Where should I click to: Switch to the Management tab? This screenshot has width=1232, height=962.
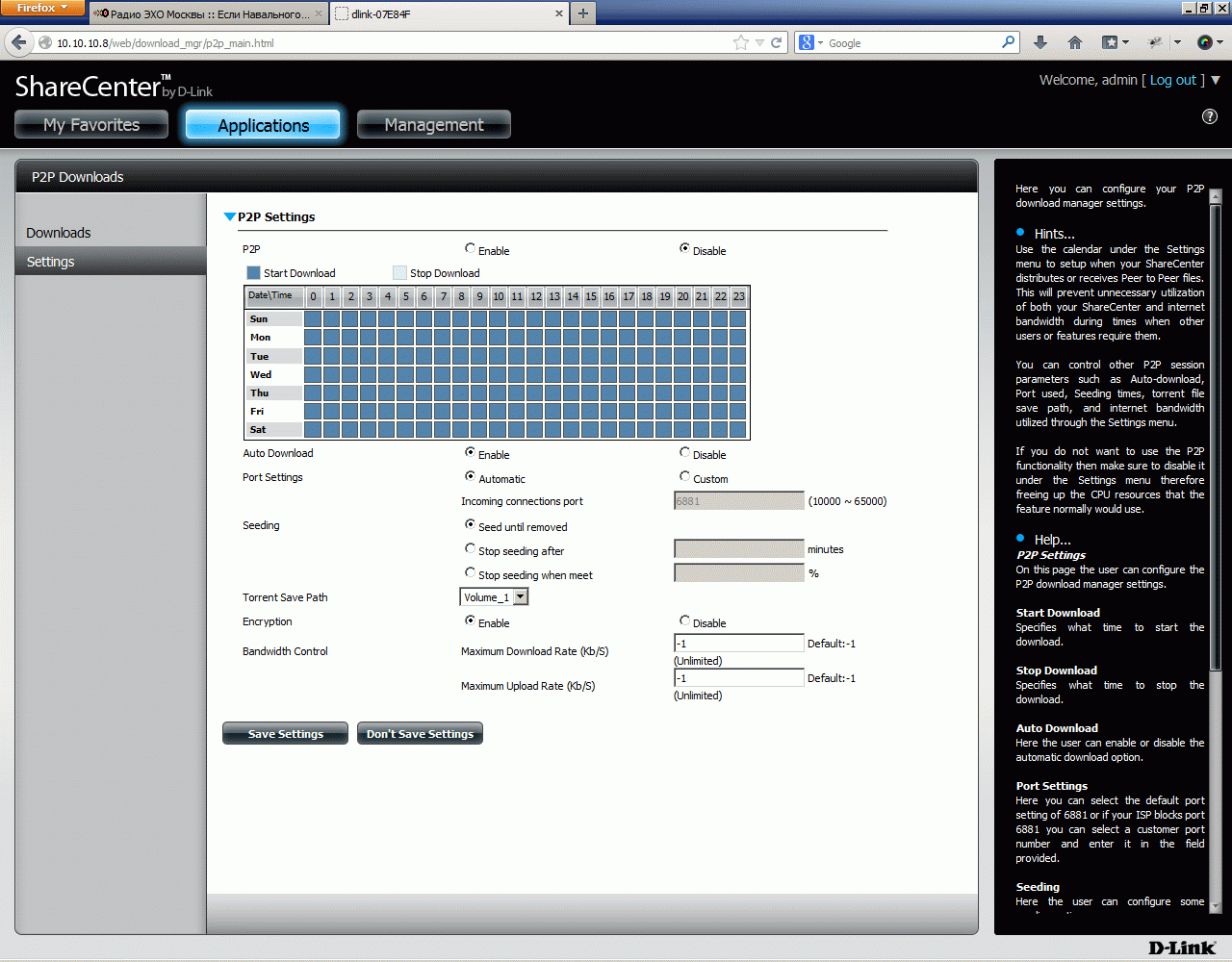(x=434, y=124)
